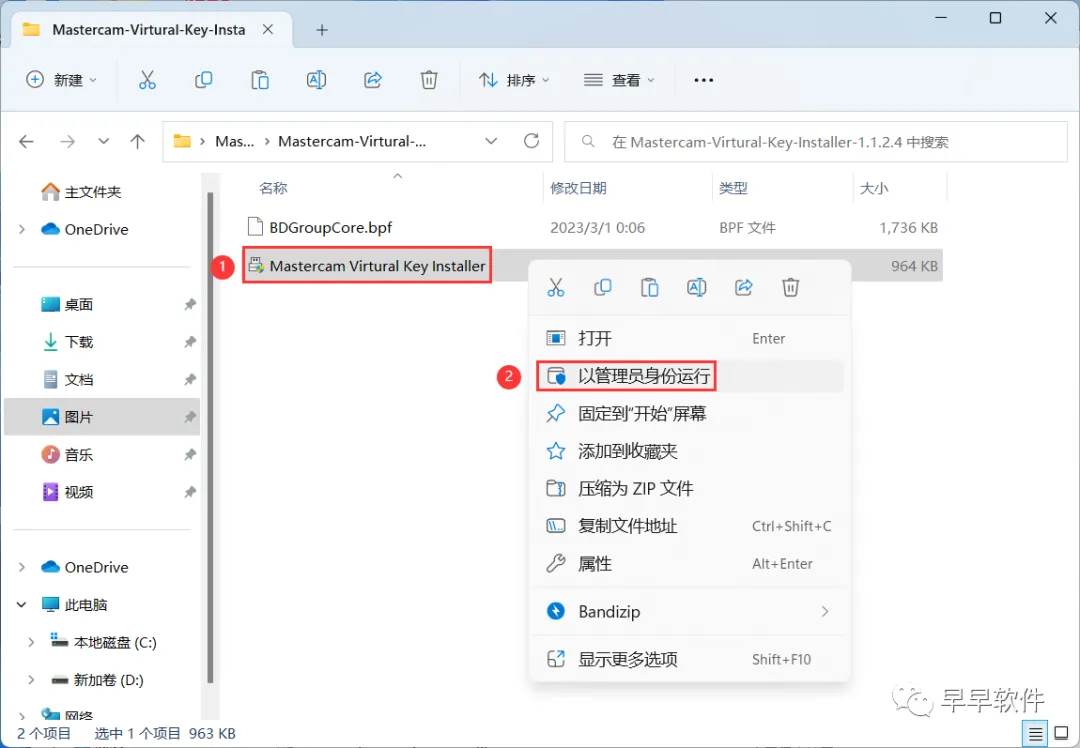Close the Mastercam-Virtural-Key-Insta tab
The height and width of the screenshot is (748, 1080).
pos(268,30)
